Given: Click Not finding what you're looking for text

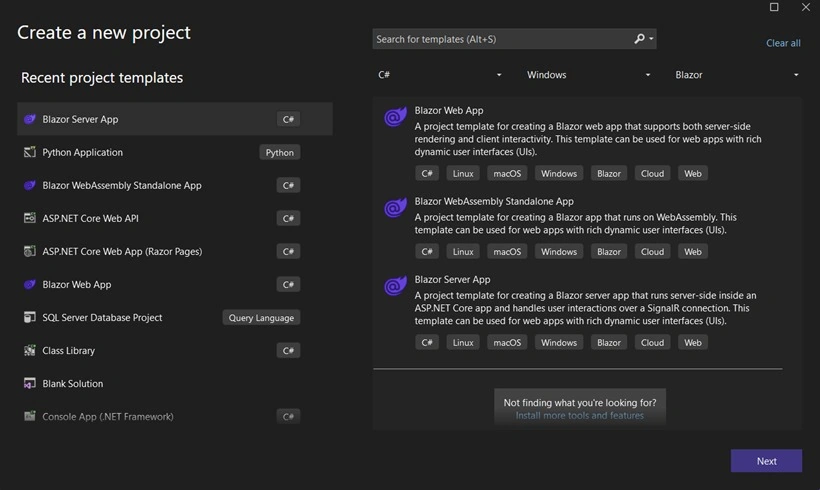Looking at the screenshot, I should [579, 403].
